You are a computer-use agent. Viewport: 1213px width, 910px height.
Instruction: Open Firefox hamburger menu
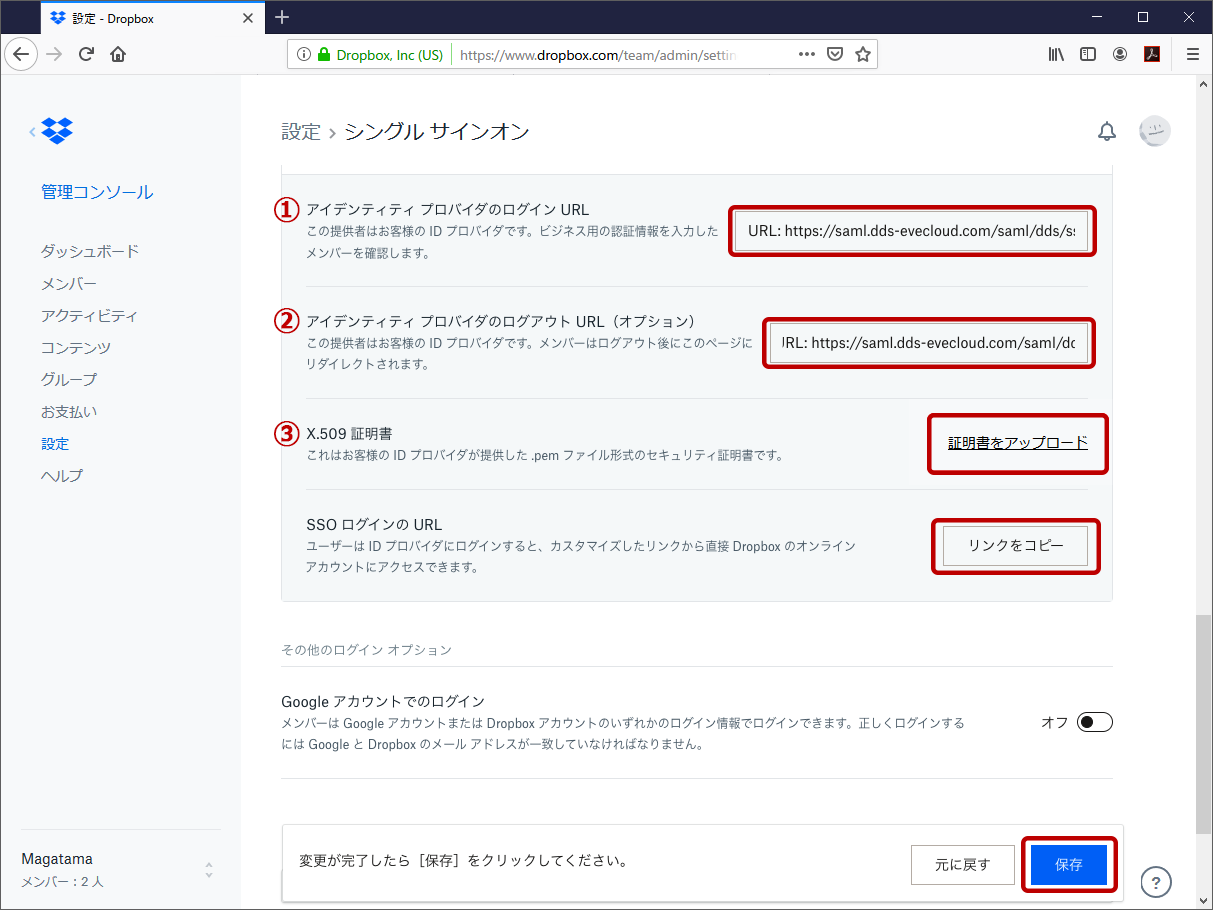1192,55
